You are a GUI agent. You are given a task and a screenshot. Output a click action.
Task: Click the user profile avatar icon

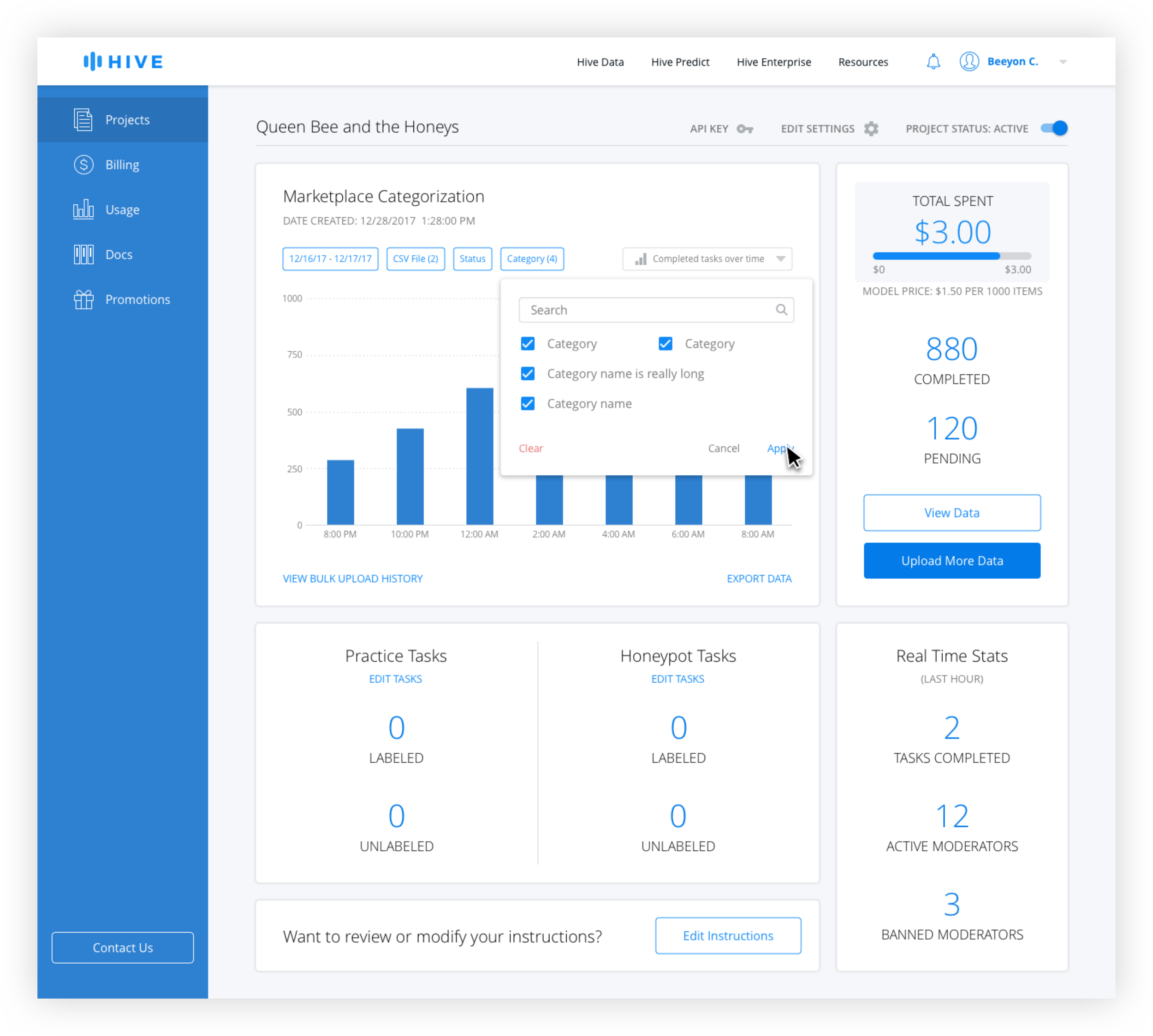click(x=969, y=61)
